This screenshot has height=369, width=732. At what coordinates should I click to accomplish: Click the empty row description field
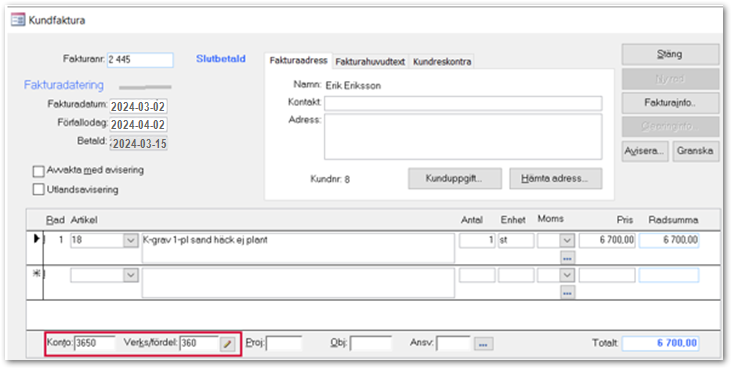(298, 283)
